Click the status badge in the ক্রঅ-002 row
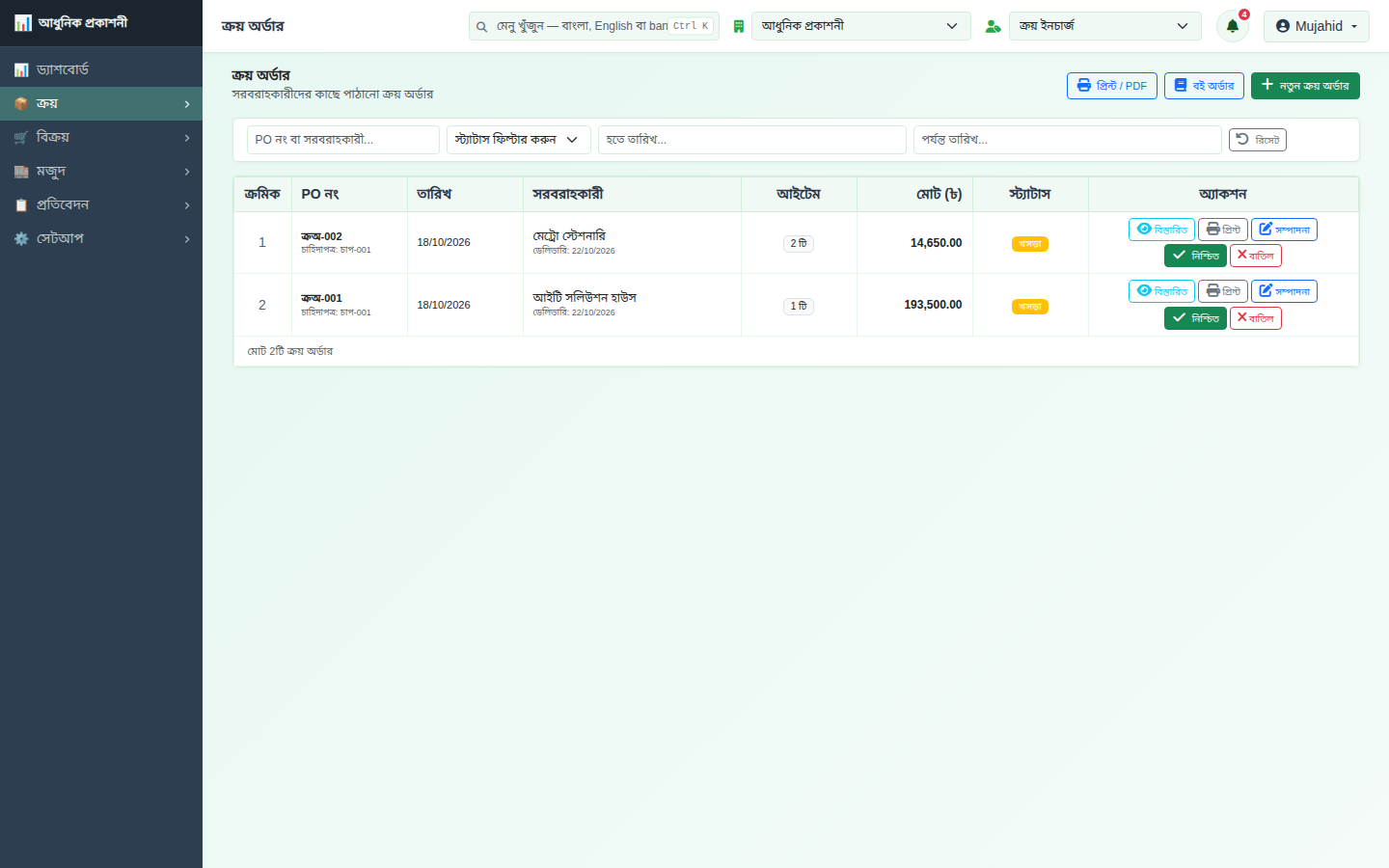1389x868 pixels. (x=1030, y=244)
